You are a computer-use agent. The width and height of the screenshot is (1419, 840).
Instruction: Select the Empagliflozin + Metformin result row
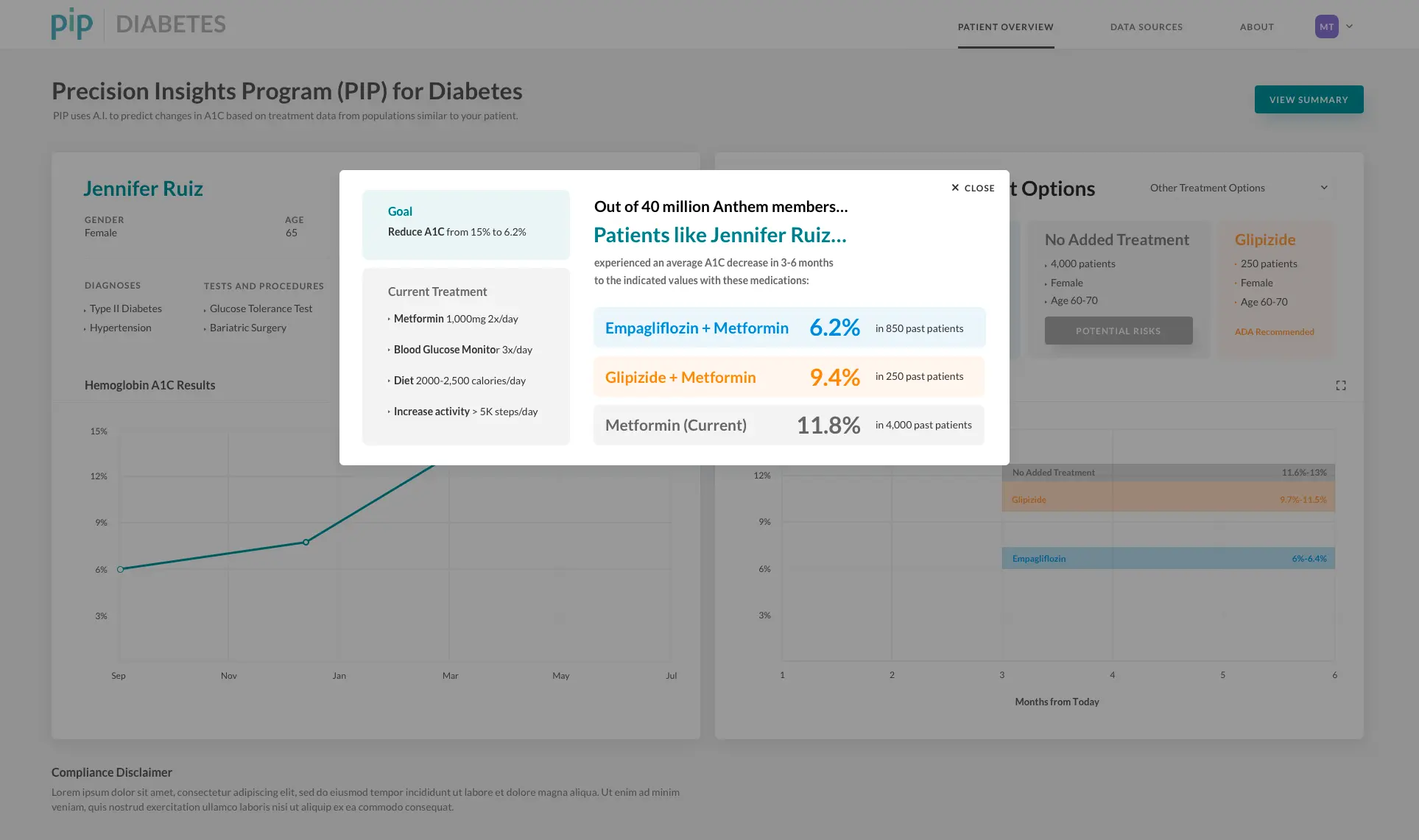pos(789,328)
